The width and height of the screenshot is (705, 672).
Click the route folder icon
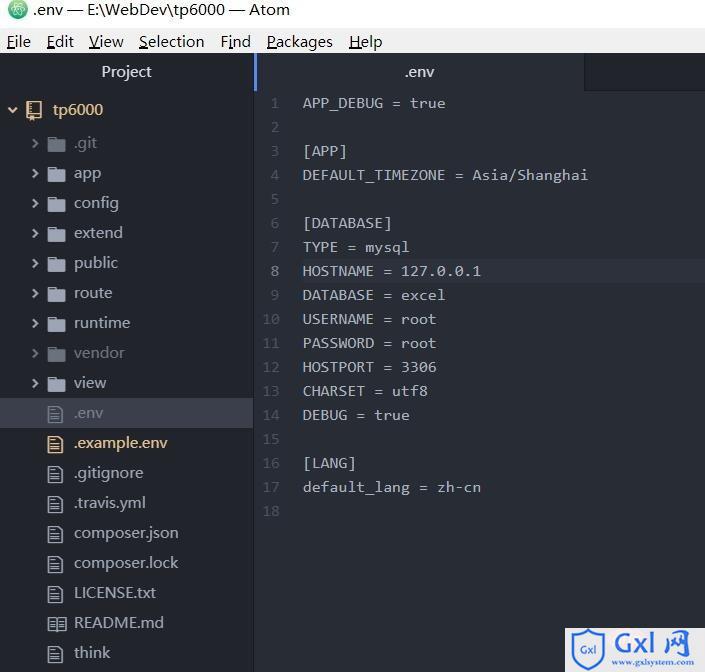pyautogui.click(x=57, y=294)
